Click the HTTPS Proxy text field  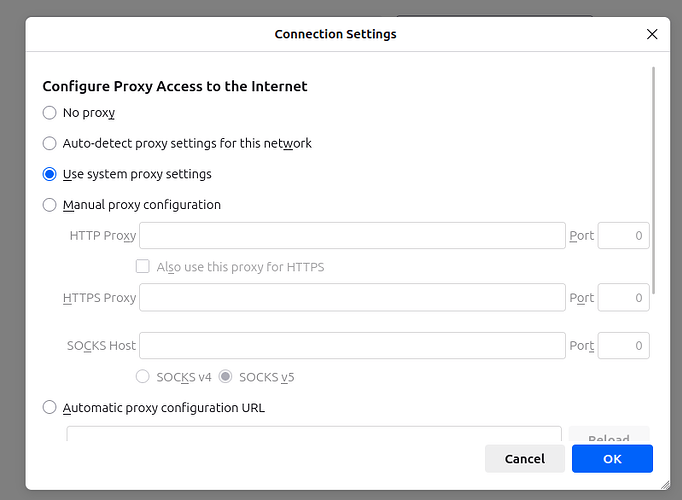352,298
